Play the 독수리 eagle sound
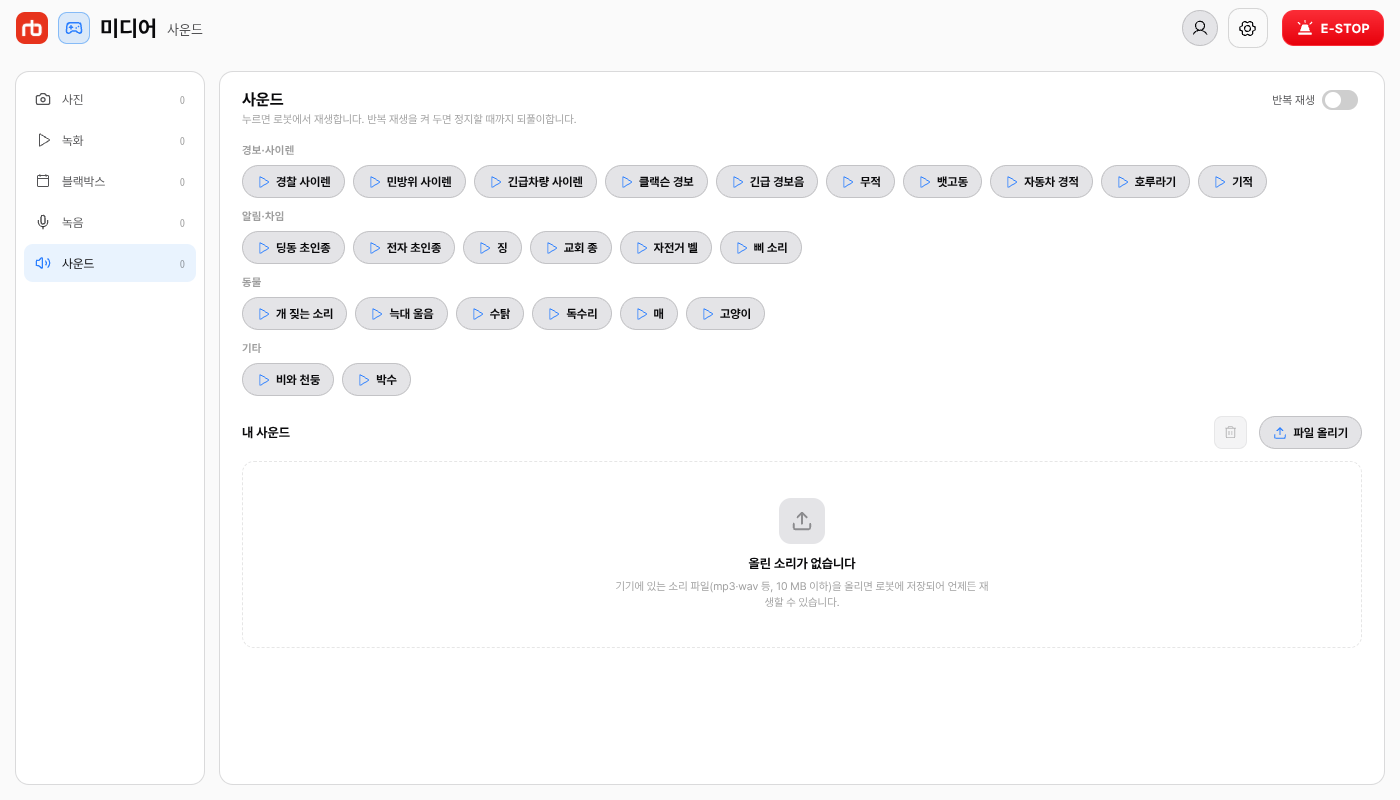 (x=572, y=314)
